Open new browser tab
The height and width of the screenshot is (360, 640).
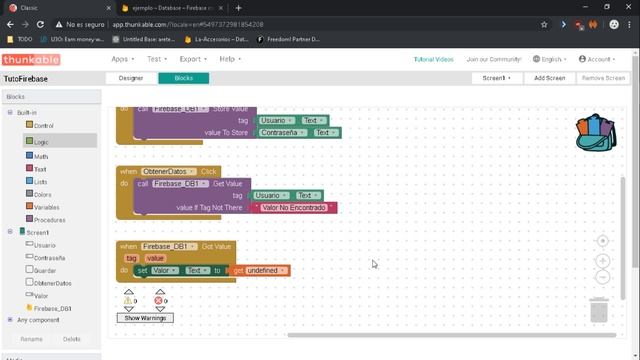coord(238,8)
